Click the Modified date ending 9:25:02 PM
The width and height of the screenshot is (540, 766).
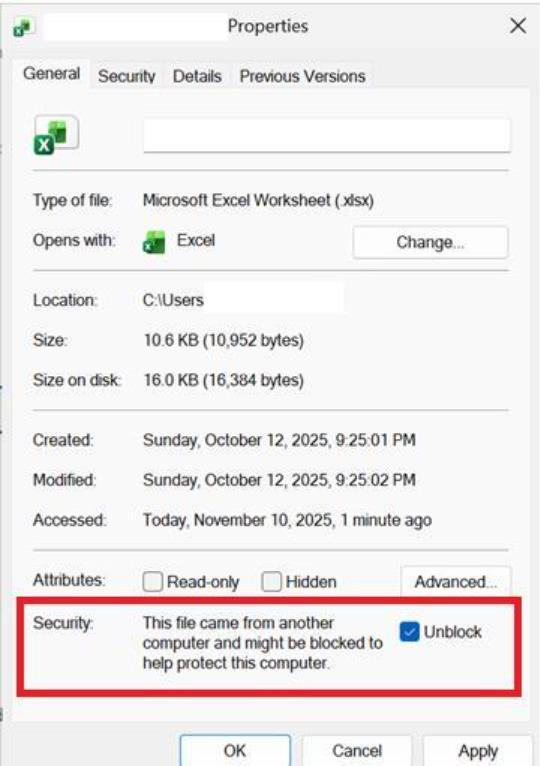[x=279, y=480]
